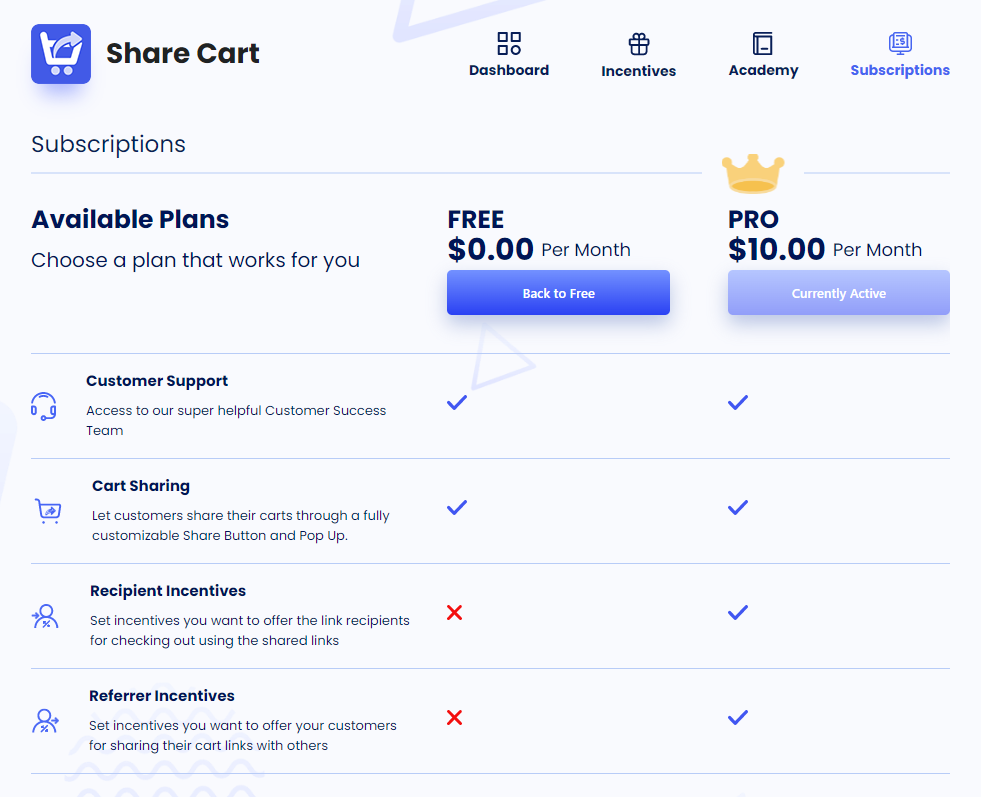Viewport: 981px width, 797px height.
Task: Select the PRO checkmark for Recipient Incentives
Action: tap(738, 612)
